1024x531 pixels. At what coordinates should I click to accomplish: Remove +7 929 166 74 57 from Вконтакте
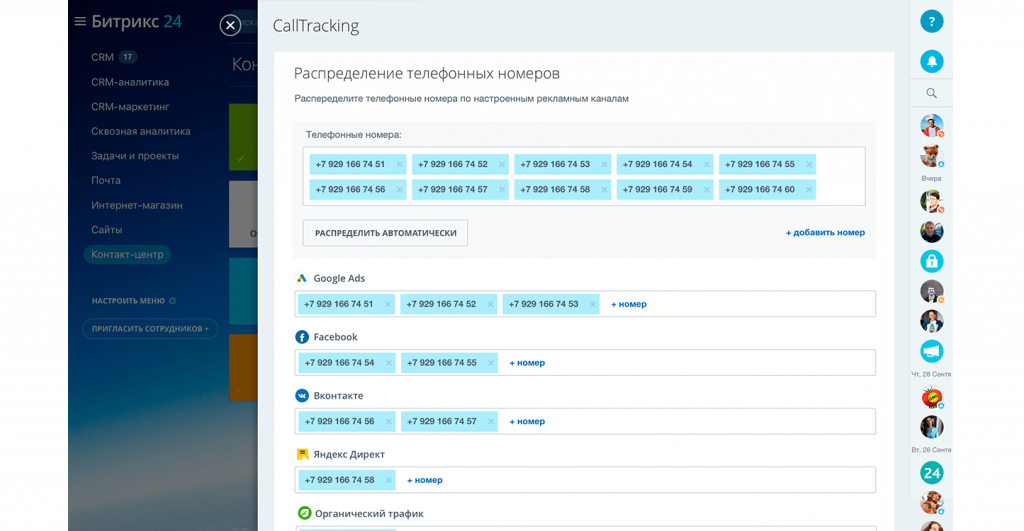[490, 422]
